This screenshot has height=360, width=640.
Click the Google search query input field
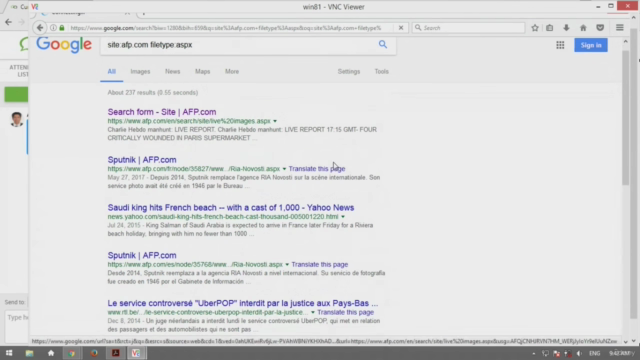coord(240,45)
